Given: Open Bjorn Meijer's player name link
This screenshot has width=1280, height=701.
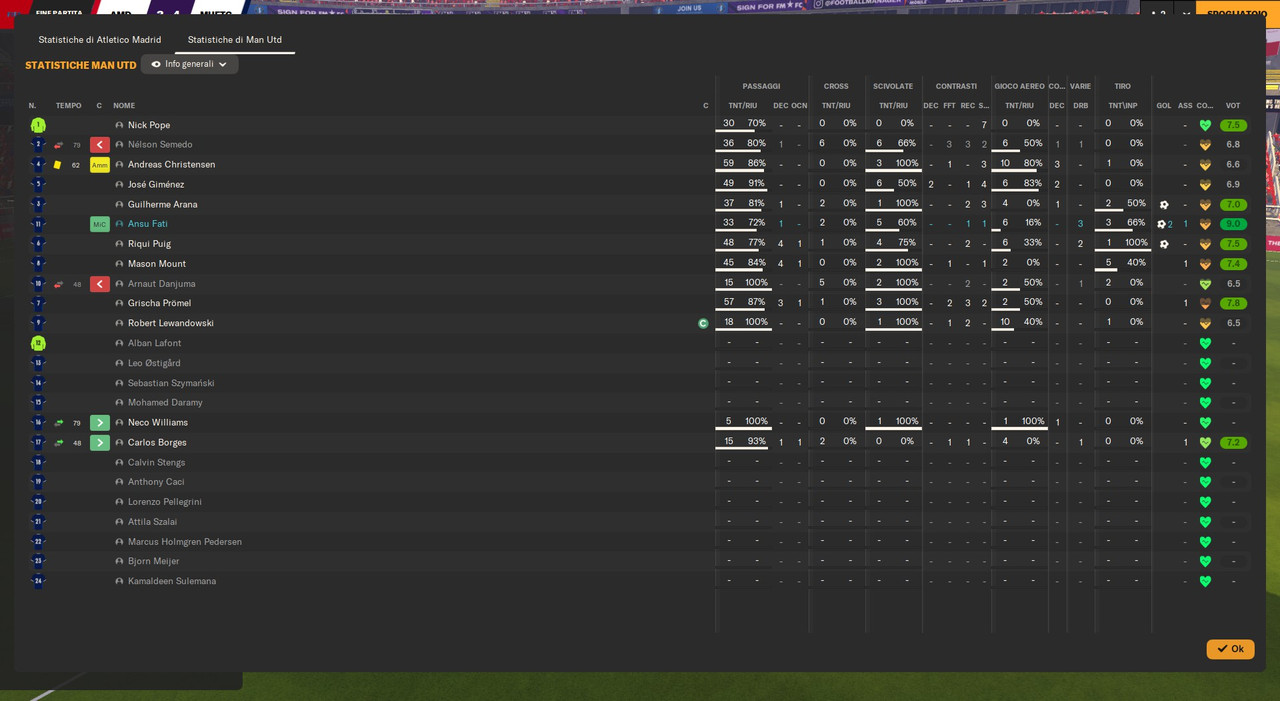Looking at the screenshot, I should pyautogui.click(x=153, y=562).
